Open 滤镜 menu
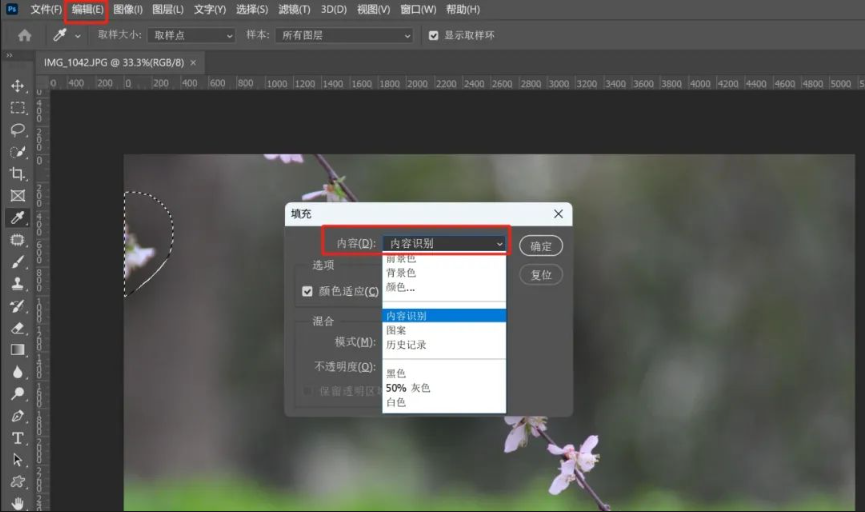865x512 pixels. tap(294, 9)
